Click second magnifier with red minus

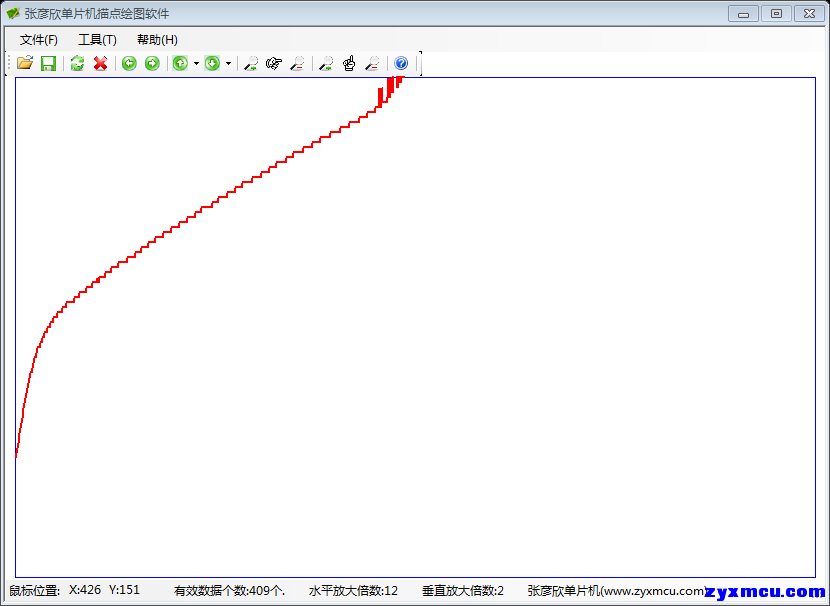pos(373,64)
